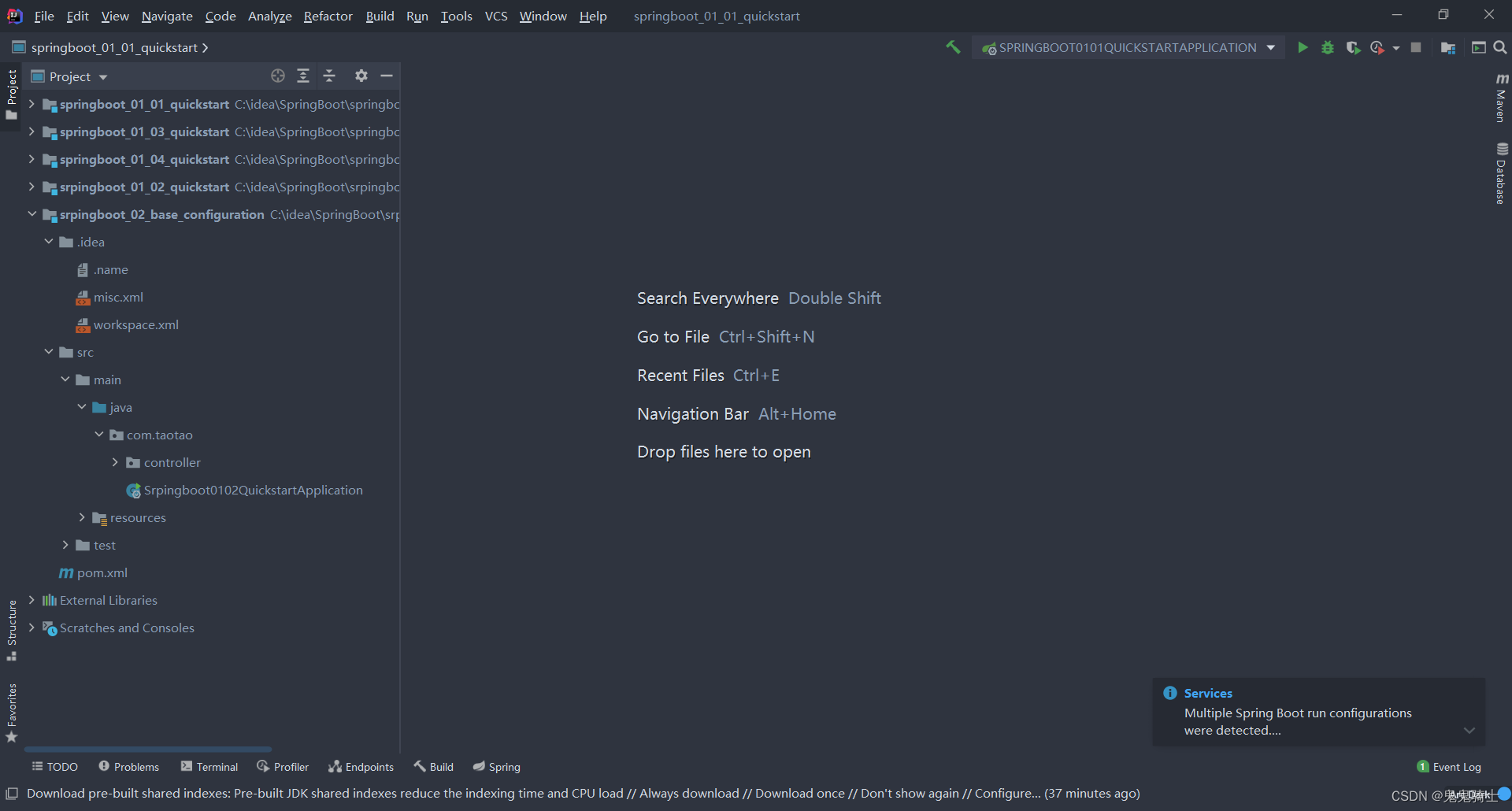Screen dimensions: 1512x811
Task: Open the Refactor menu
Action: coord(328,16)
